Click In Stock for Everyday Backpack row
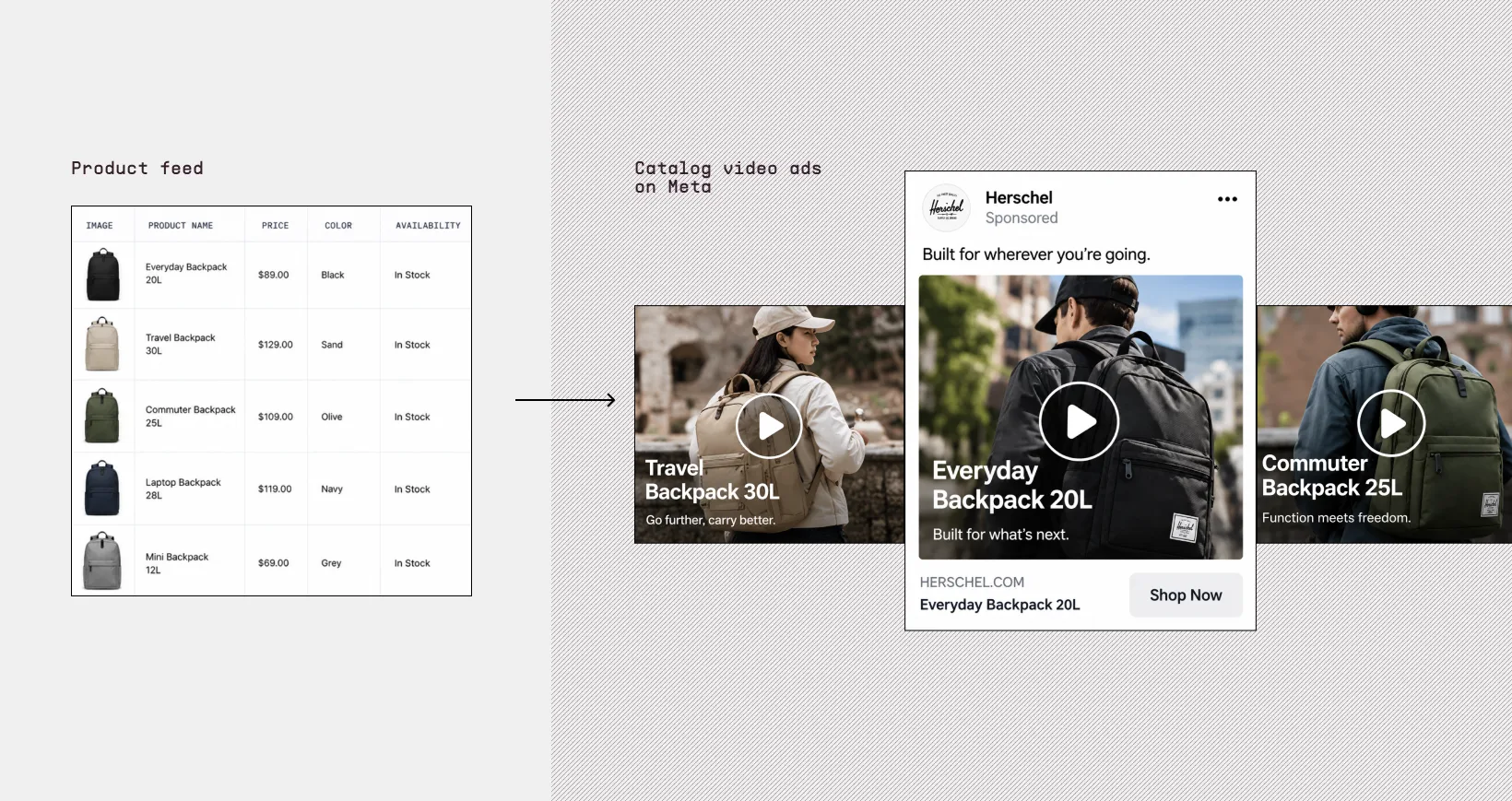 (x=412, y=275)
